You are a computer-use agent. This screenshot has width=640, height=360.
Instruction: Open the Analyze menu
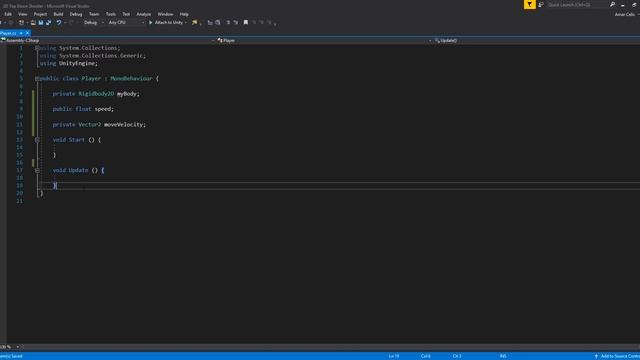[143, 14]
